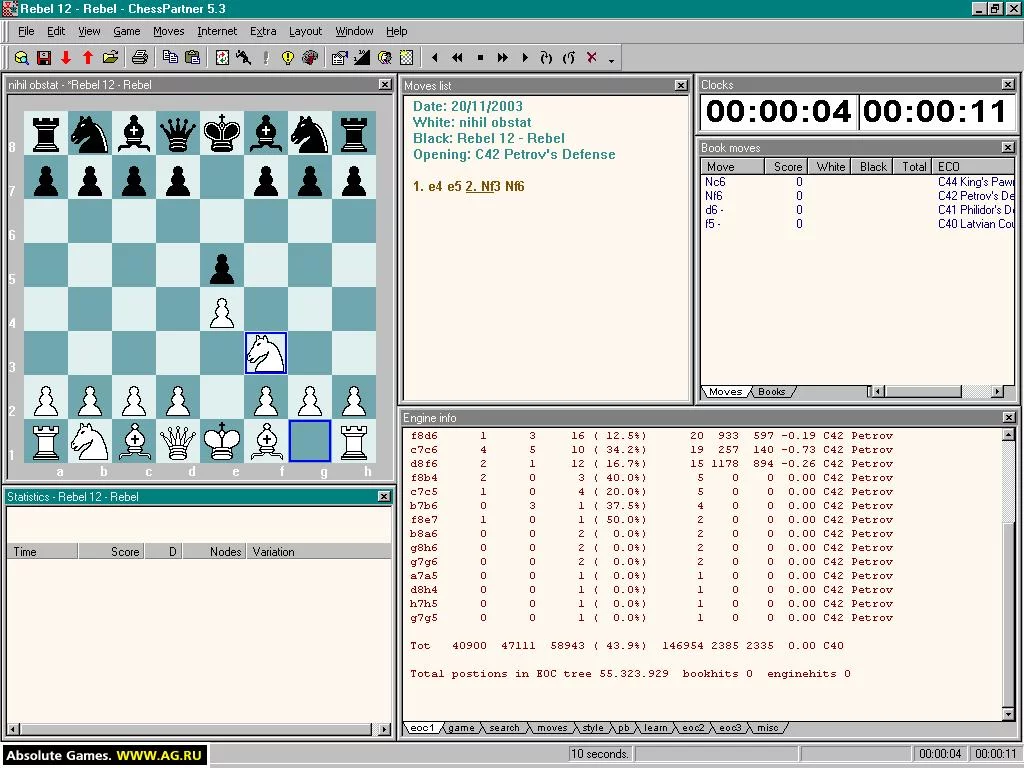Open the Layout menu

(305, 31)
